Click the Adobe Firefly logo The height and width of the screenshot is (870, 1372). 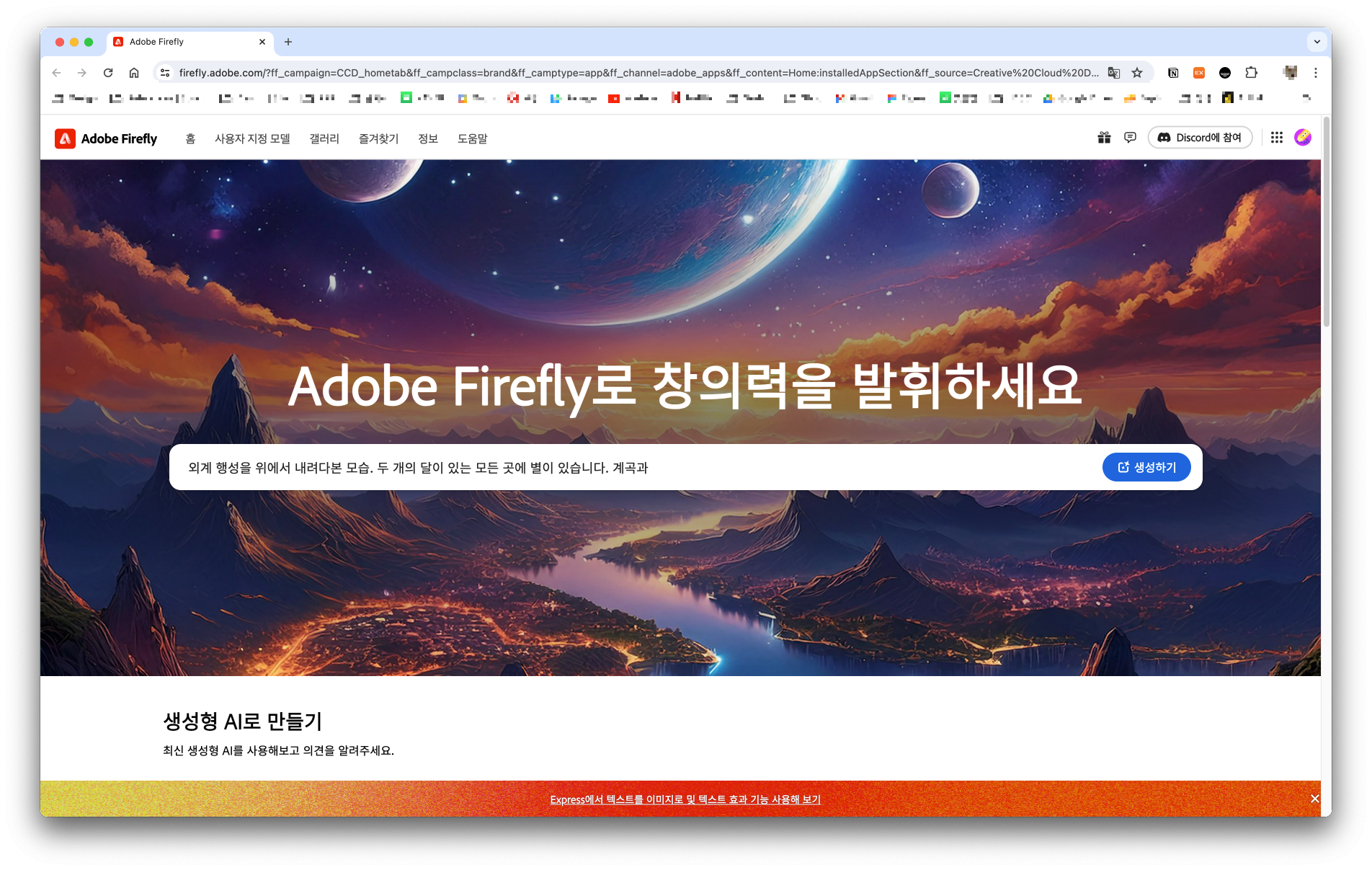coord(106,138)
